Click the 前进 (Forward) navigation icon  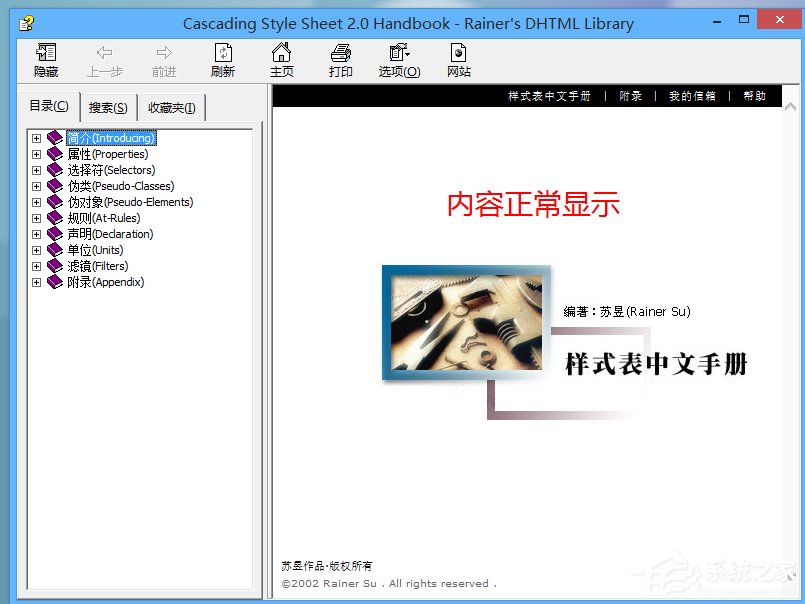tap(163, 60)
